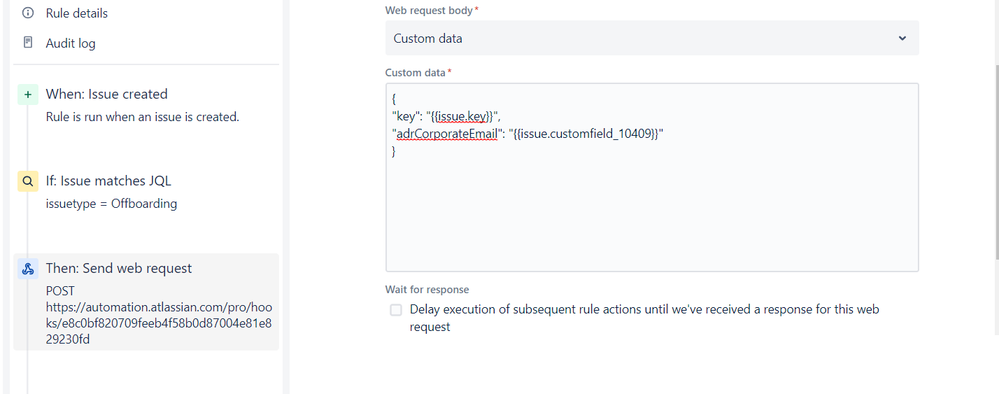Select the Then: Send web request step
The width and height of the screenshot is (999, 394).
coord(146,302)
